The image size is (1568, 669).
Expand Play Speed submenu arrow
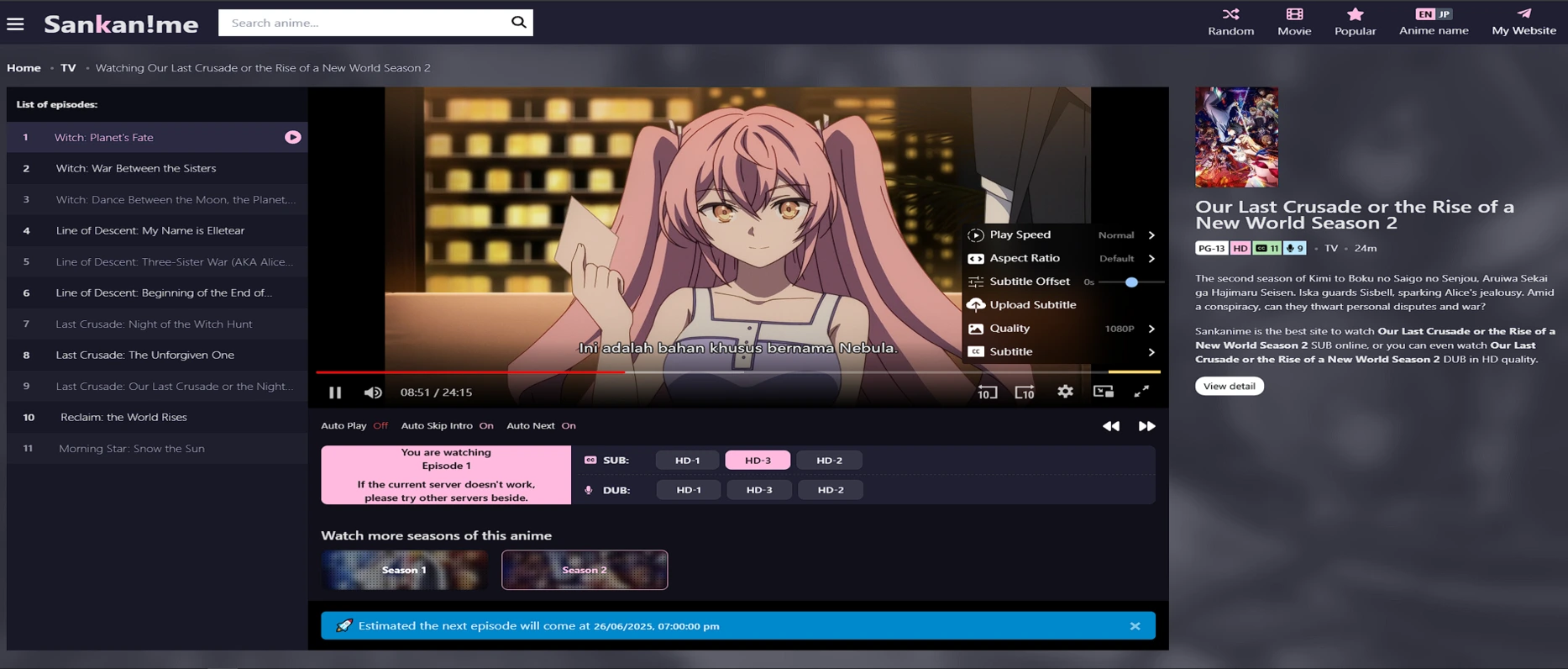pos(1151,235)
